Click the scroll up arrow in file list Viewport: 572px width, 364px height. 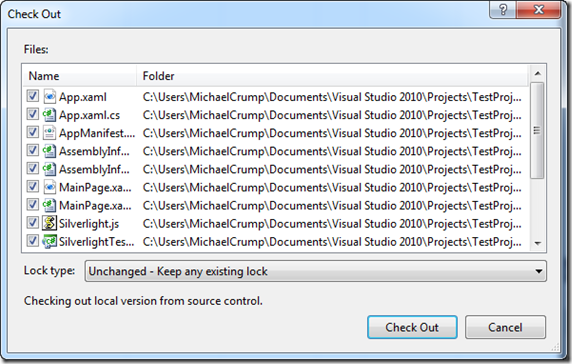(x=537, y=73)
